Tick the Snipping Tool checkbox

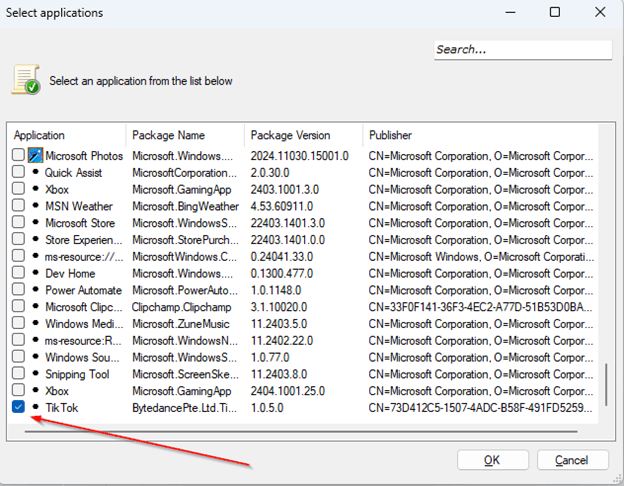click(18, 374)
